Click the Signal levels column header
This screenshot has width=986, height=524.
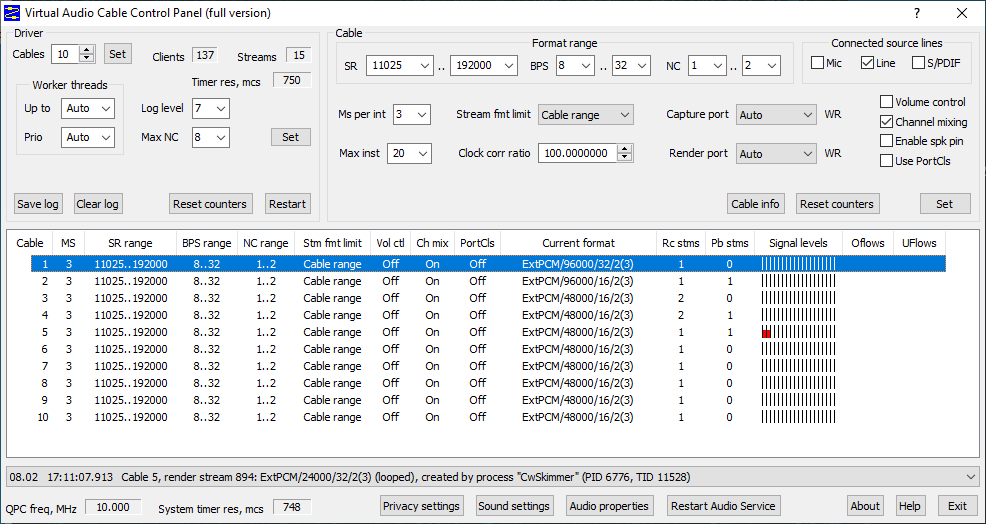pyautogui.click(x=798, y=243)
